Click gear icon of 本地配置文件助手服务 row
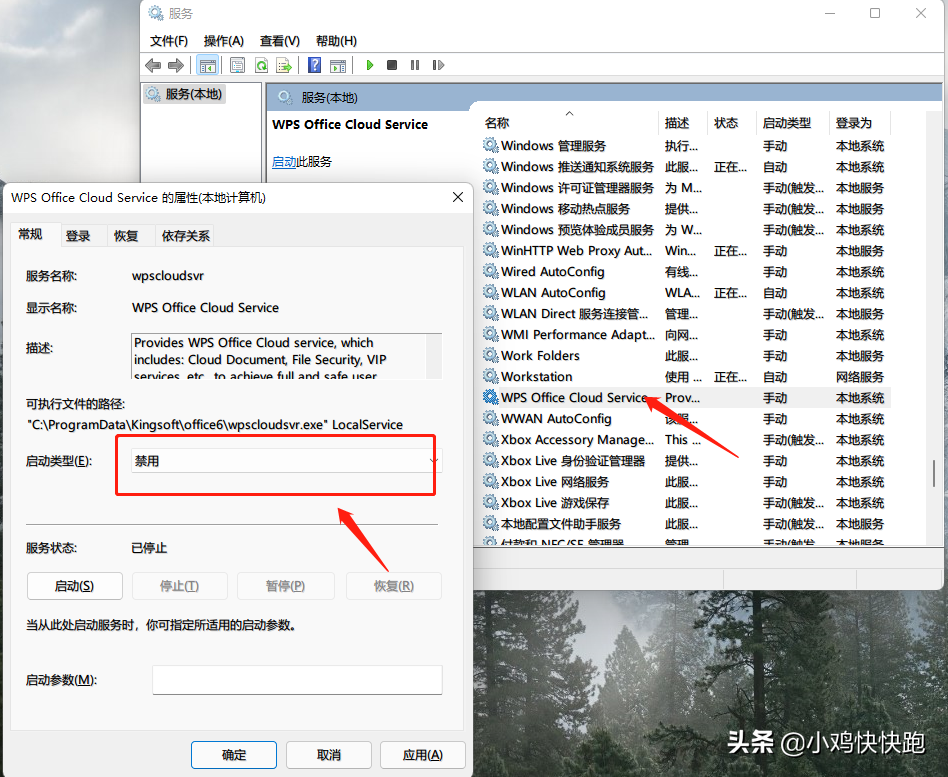Viewport: 948px width, 777px height. coord(490,523)
